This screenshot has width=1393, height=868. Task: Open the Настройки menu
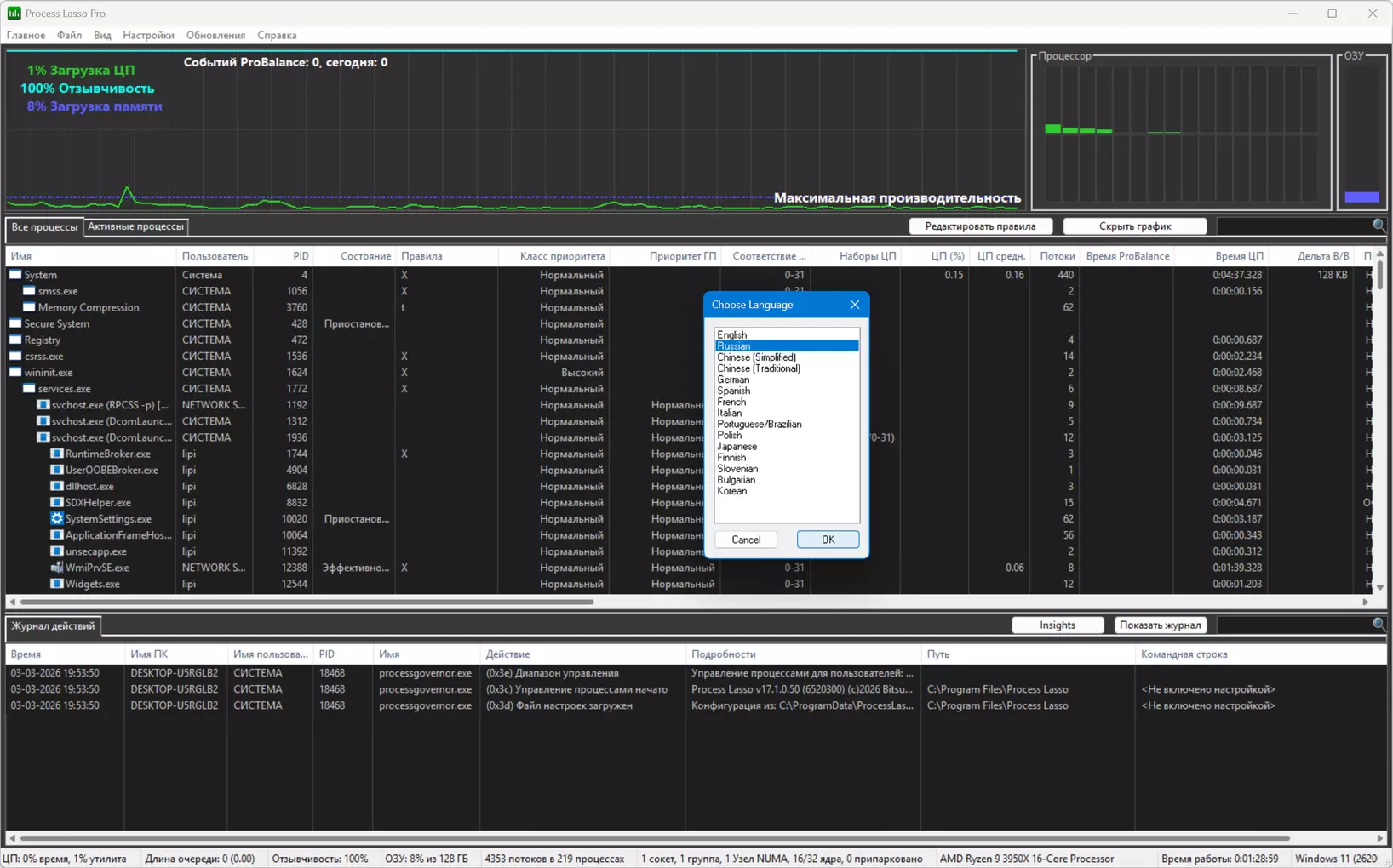pyautogui.click(x=148, y=36)
